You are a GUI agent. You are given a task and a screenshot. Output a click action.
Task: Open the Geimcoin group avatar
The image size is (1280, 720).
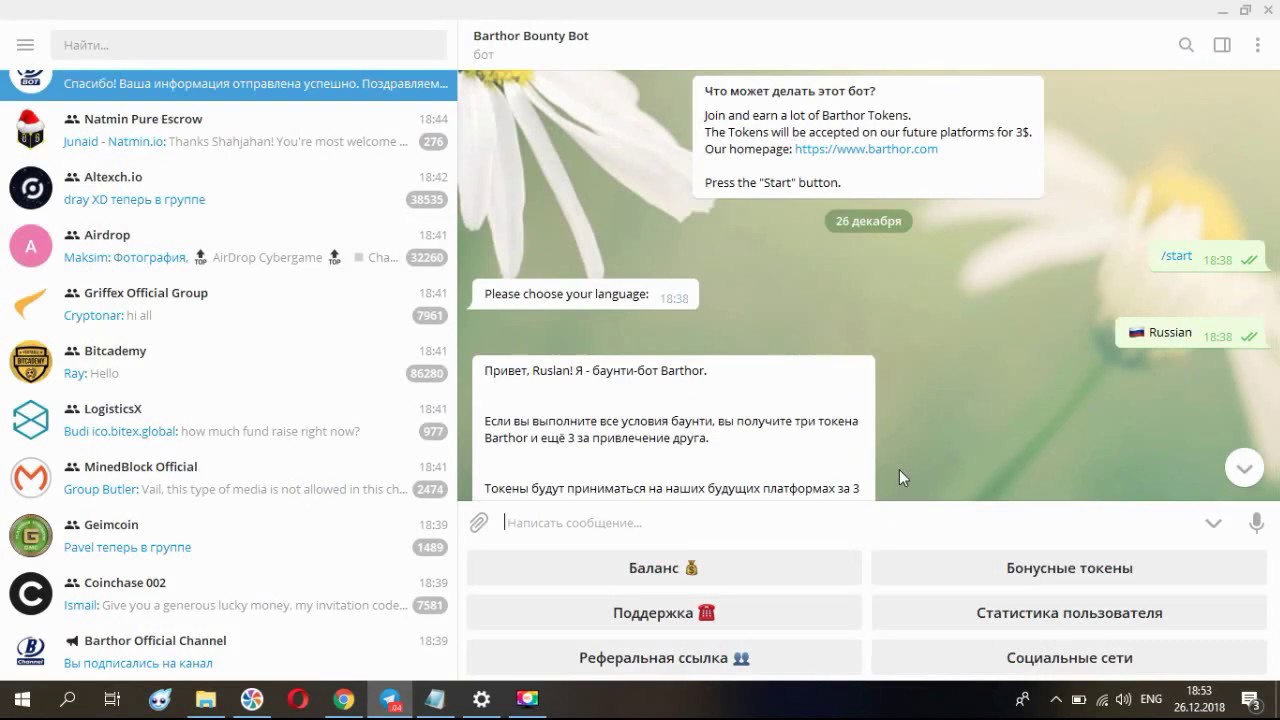click(31, 536)
